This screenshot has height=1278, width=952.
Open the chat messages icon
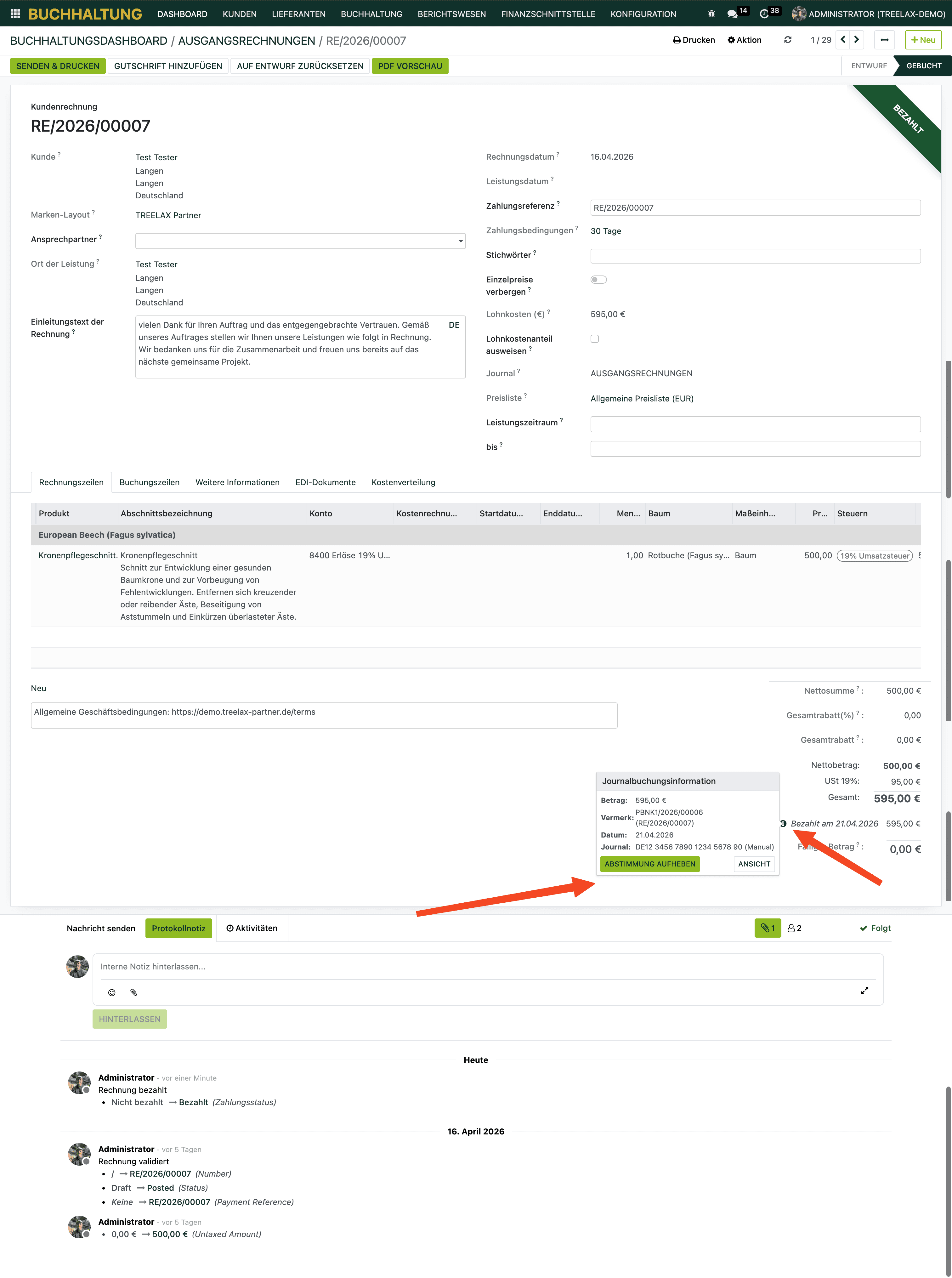(x=733, y=14)
